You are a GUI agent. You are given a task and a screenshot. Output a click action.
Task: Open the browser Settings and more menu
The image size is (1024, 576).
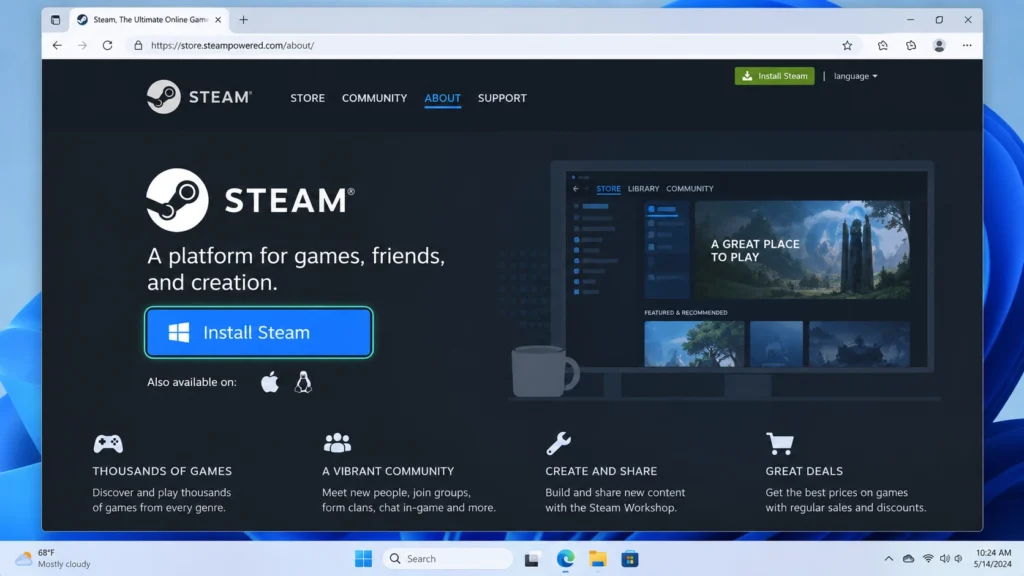(967, 45)
